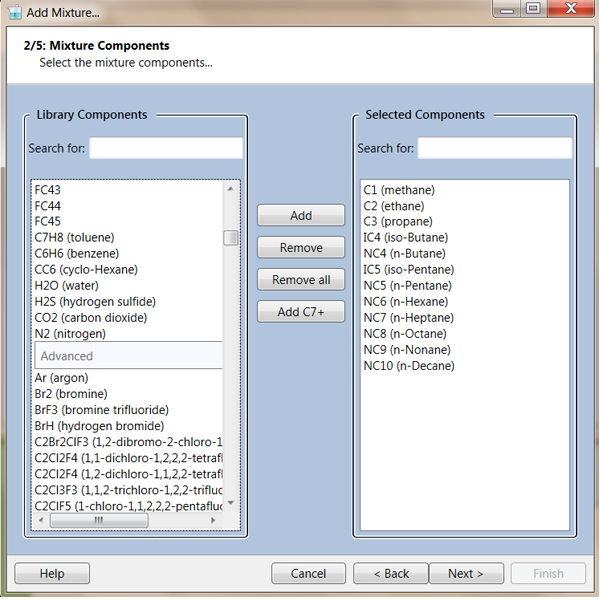Focus the Library Components search field
The height and width of the screenshot is (600, 600).
(x=166, y=148)
